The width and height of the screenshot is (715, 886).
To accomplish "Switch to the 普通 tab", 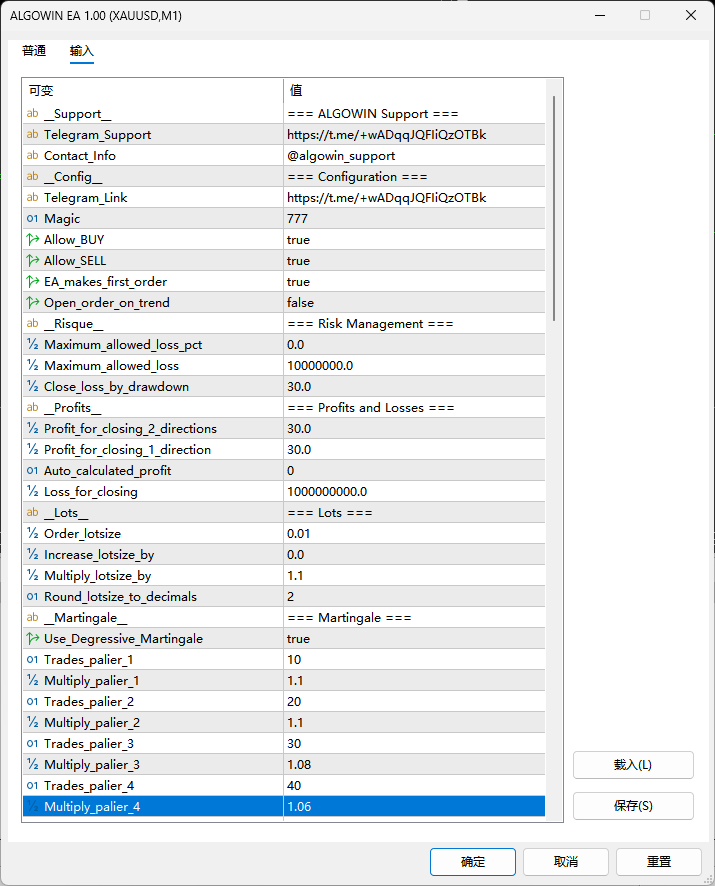I will coord(34,51).
